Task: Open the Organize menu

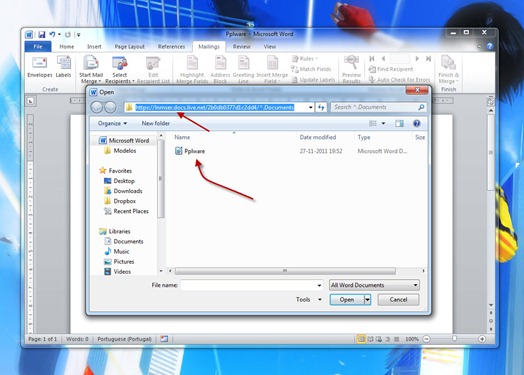Action: (x=112, y=123)
